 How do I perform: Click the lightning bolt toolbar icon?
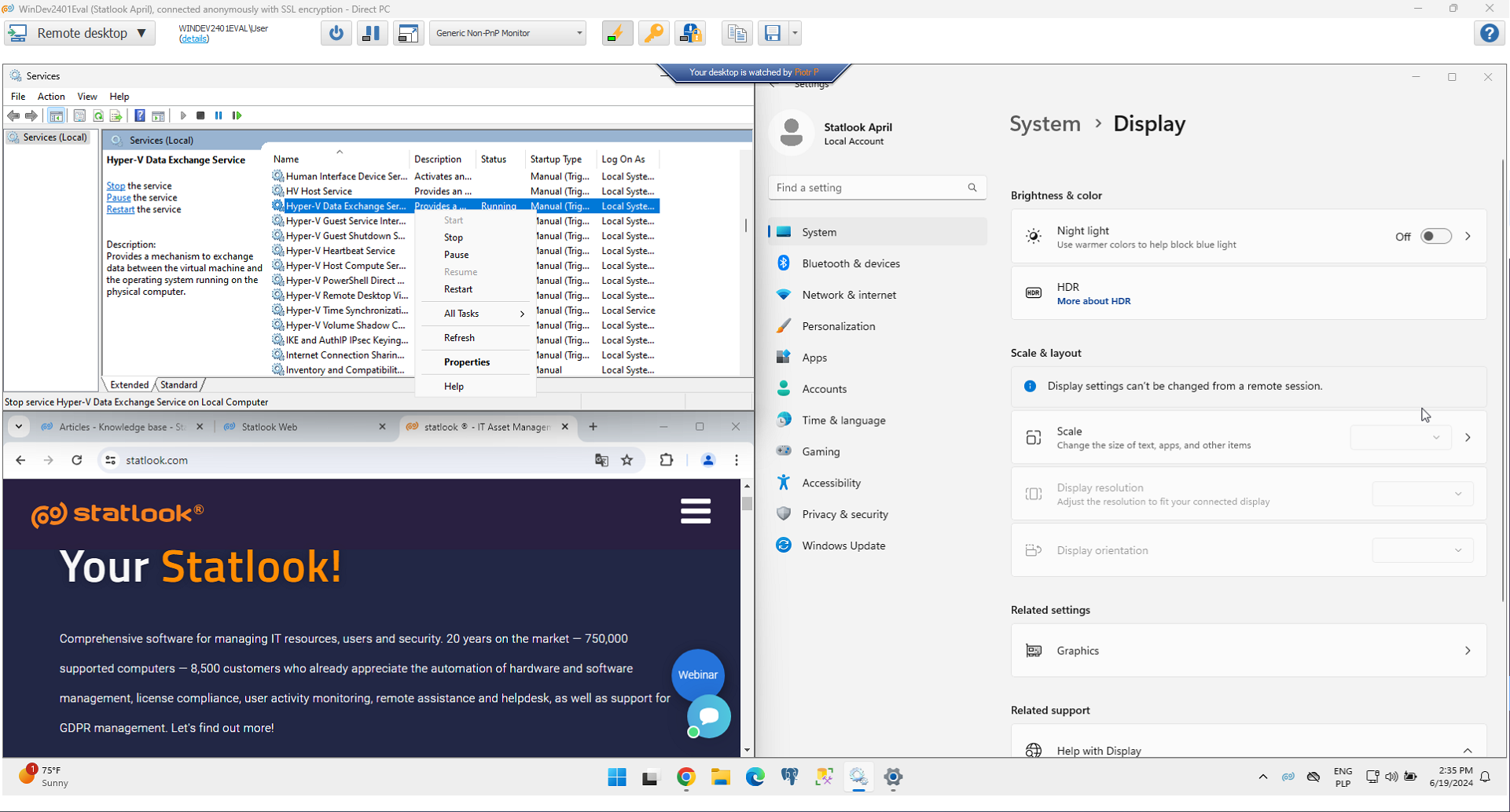click(x=617, y=33)
